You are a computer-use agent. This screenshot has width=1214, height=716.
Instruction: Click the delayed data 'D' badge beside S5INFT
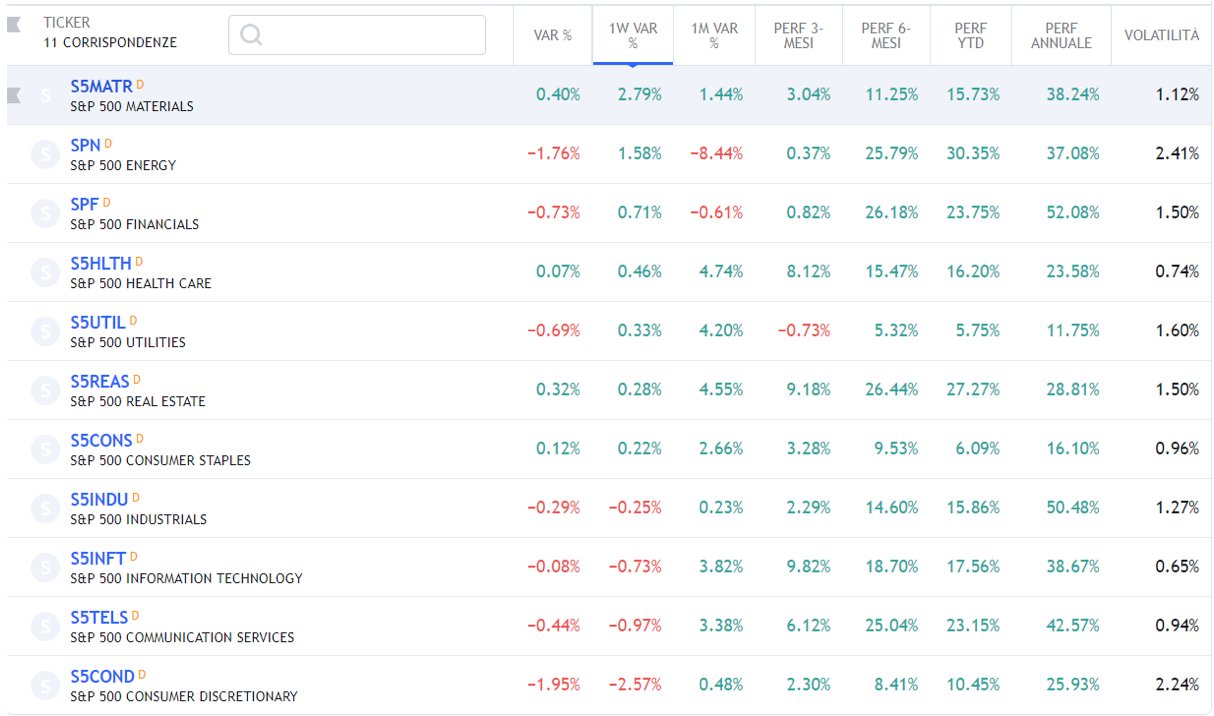(133, 557)
